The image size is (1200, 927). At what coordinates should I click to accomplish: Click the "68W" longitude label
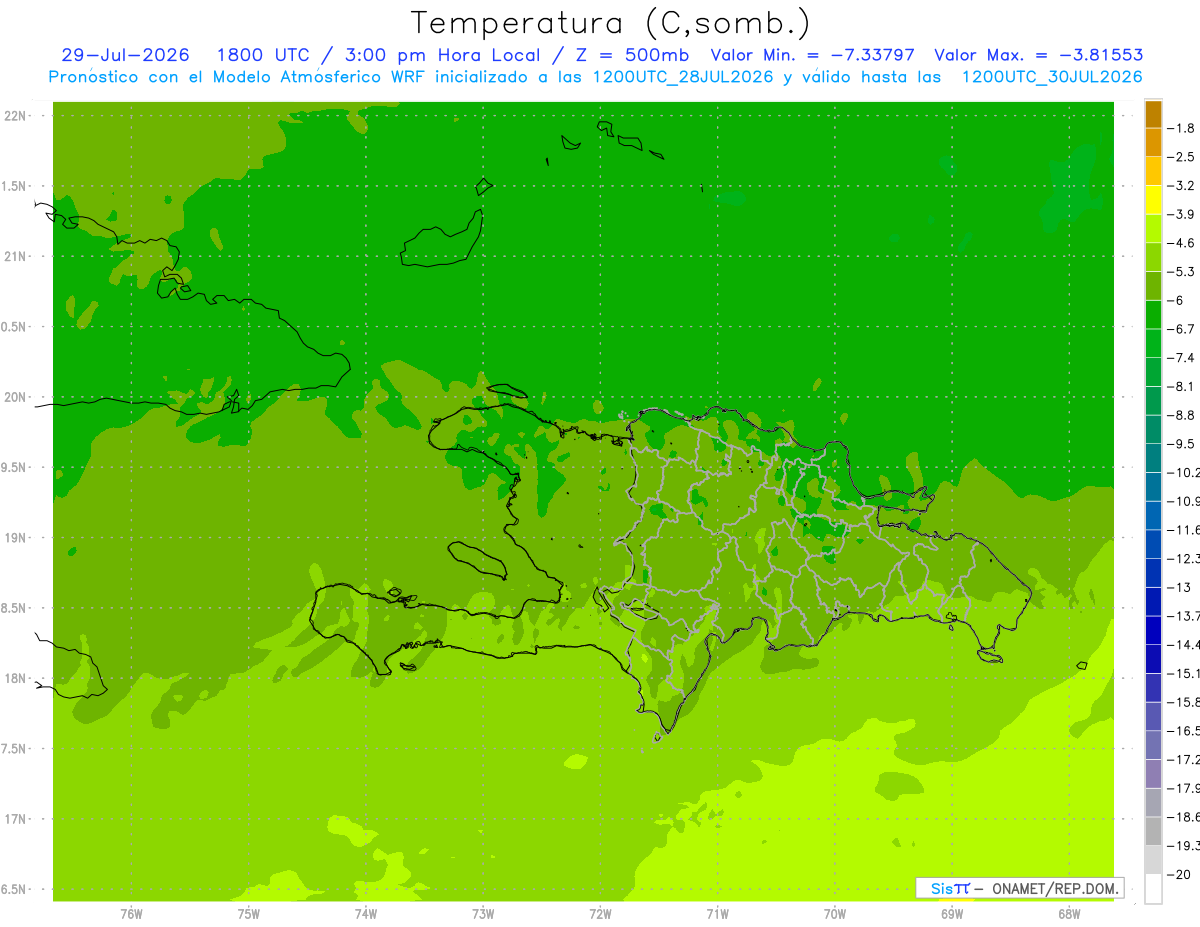pos(1069,914)
